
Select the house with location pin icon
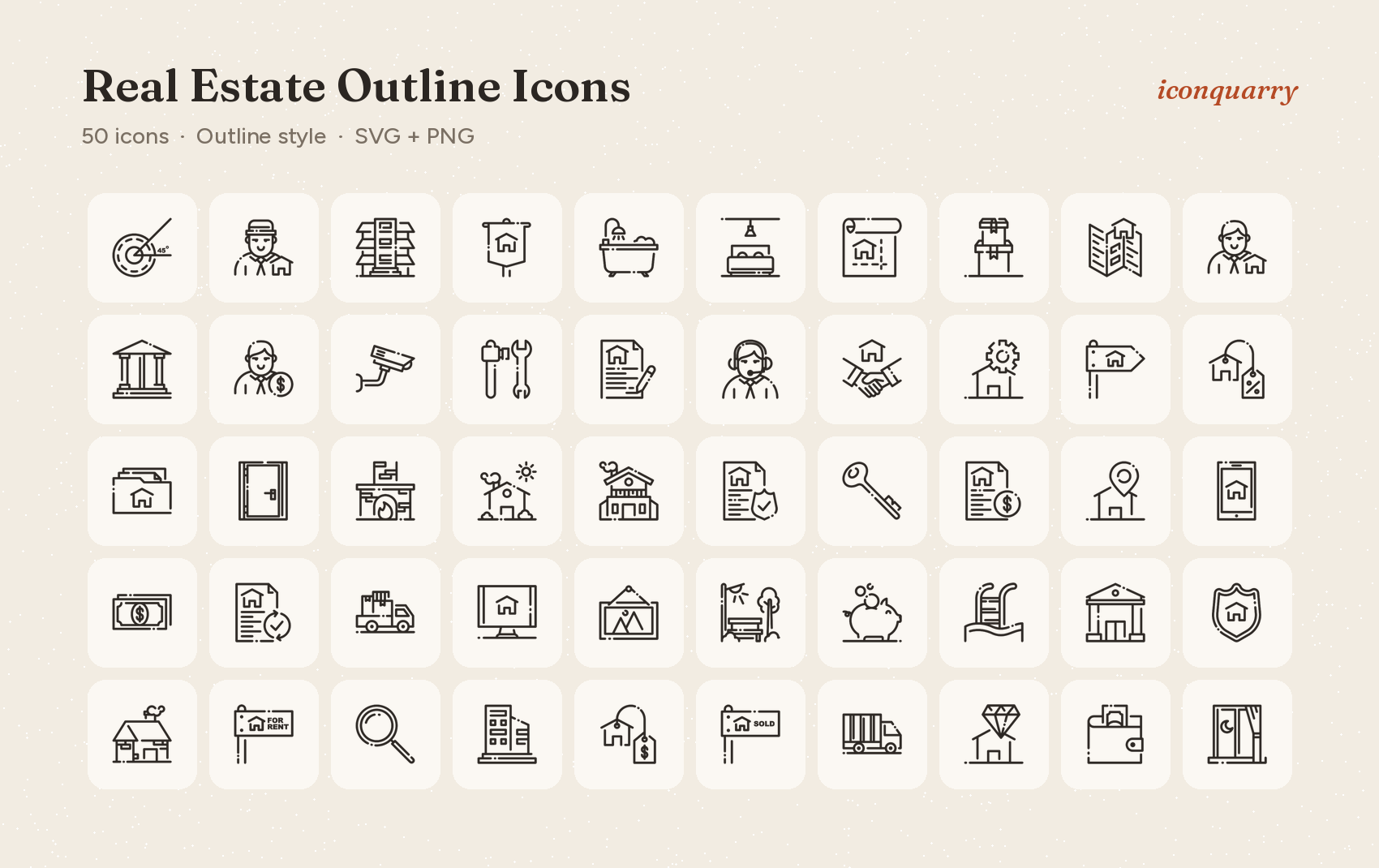coord(1115,491)
